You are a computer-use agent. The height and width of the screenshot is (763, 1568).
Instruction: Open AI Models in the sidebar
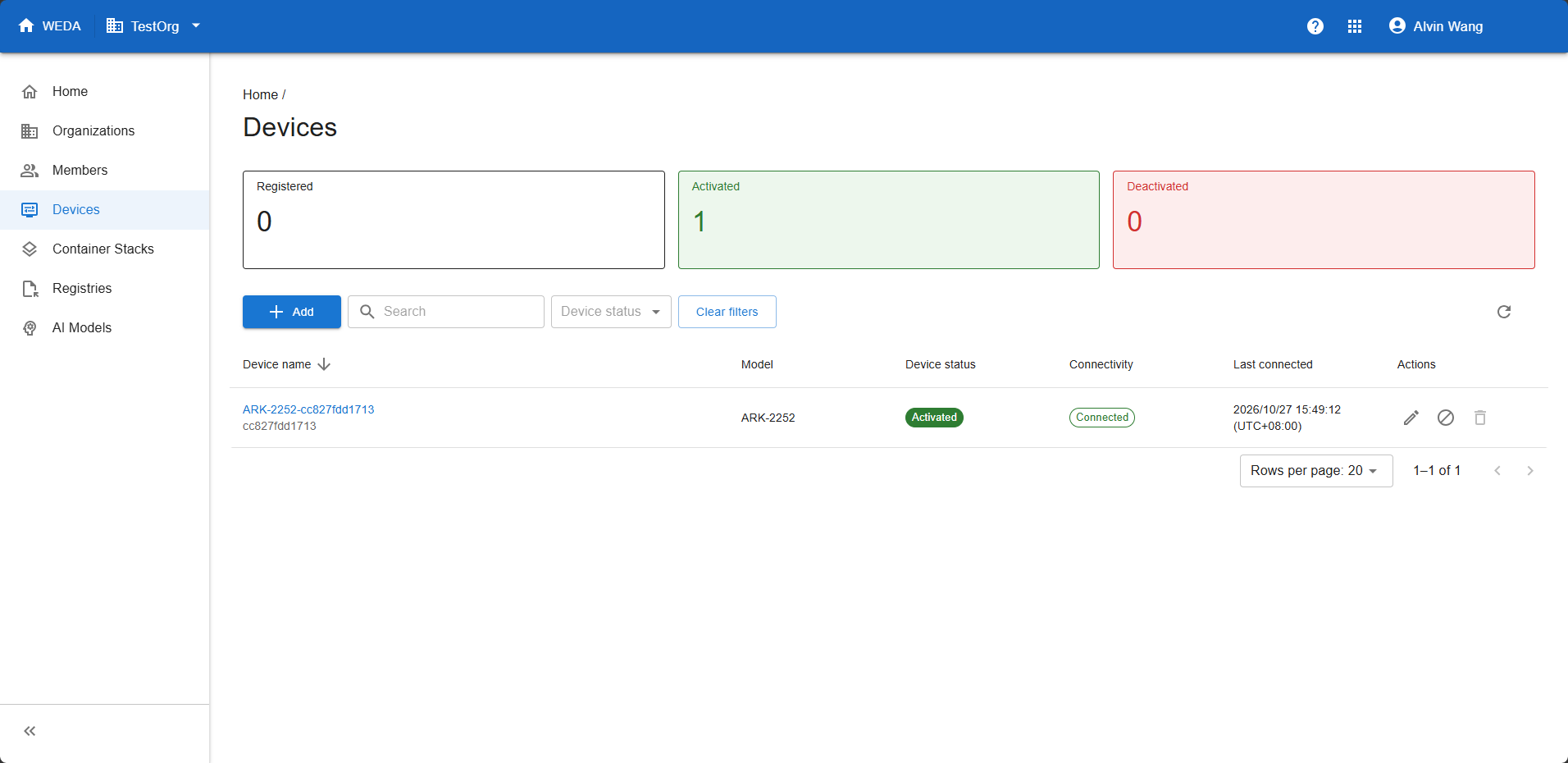coord(105,328)
